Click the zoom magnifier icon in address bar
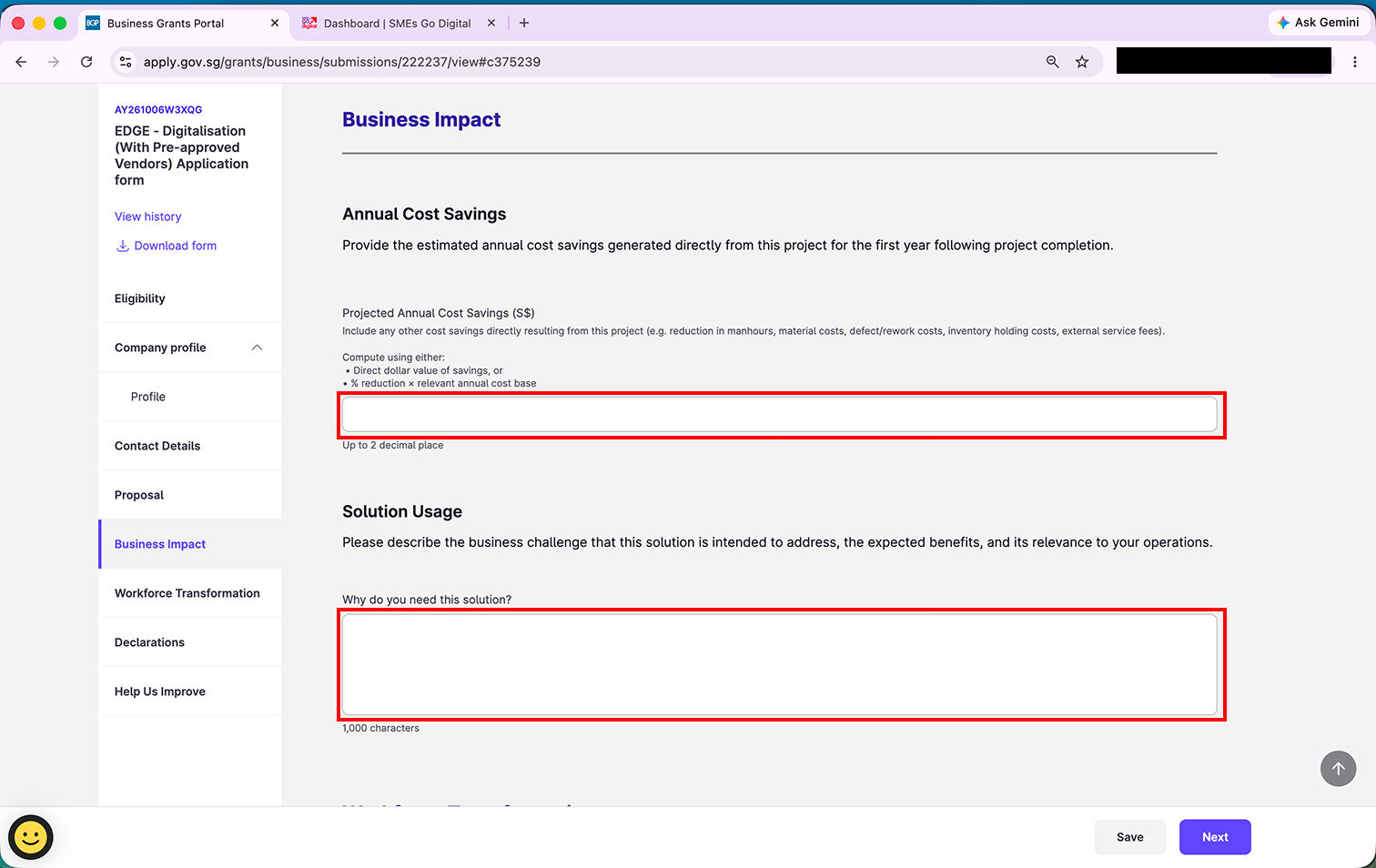1376x868 pixels. (x=1053, y=62)
